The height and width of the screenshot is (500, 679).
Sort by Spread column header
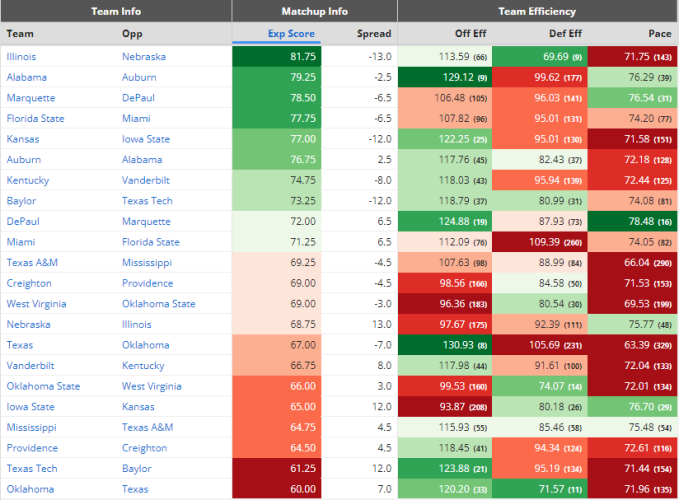tap(374, 33)
